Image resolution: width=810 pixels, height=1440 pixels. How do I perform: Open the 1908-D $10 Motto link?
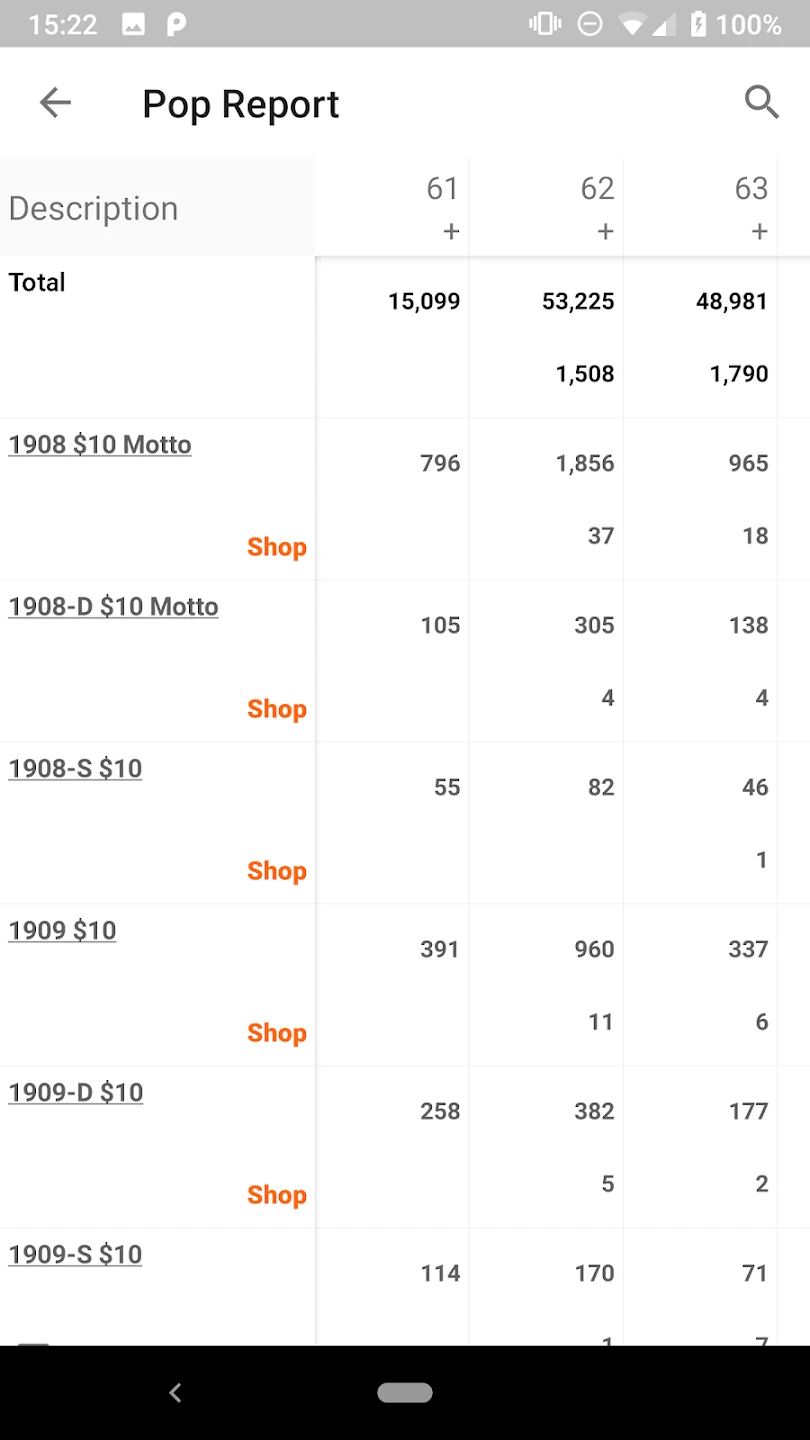click(113, 606)
